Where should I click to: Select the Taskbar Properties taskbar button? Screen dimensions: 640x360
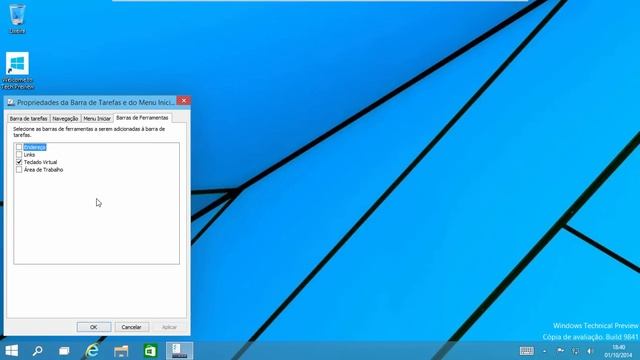click(x=180, y=351)
